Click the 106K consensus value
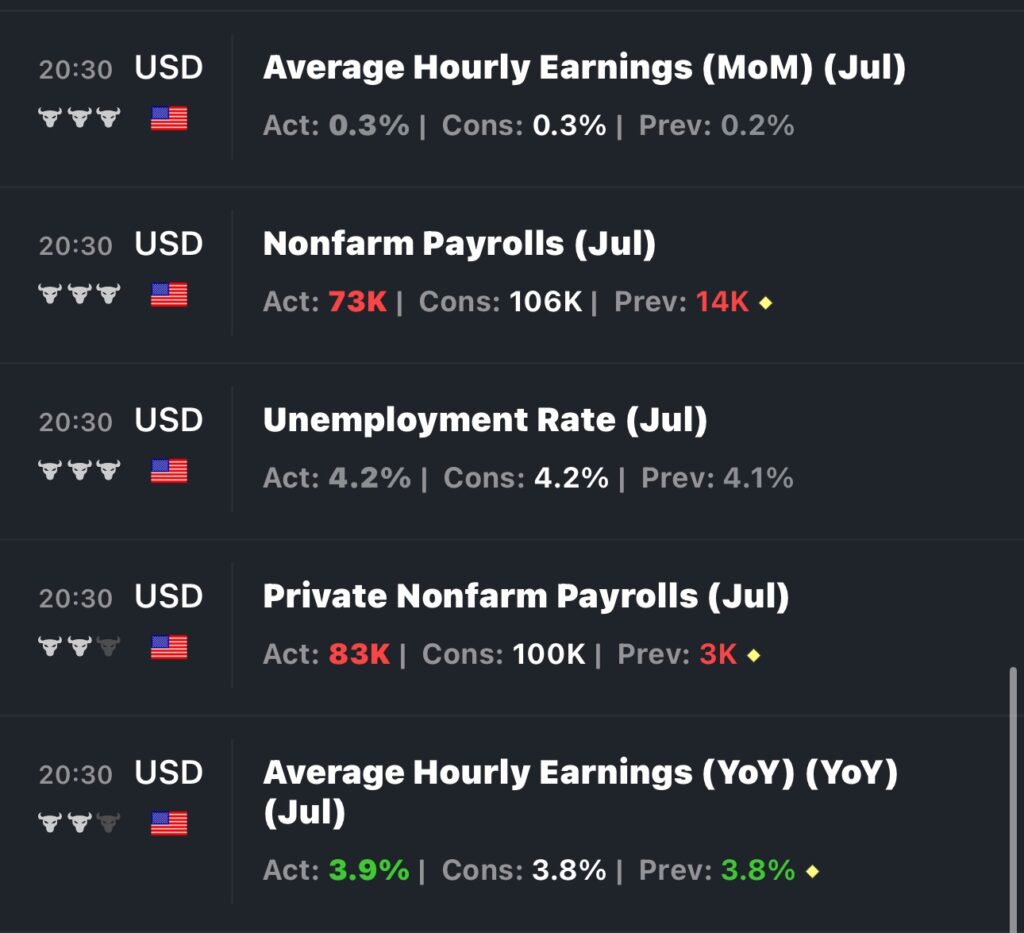Viewport: 1024px width, 933px height. 546,302
